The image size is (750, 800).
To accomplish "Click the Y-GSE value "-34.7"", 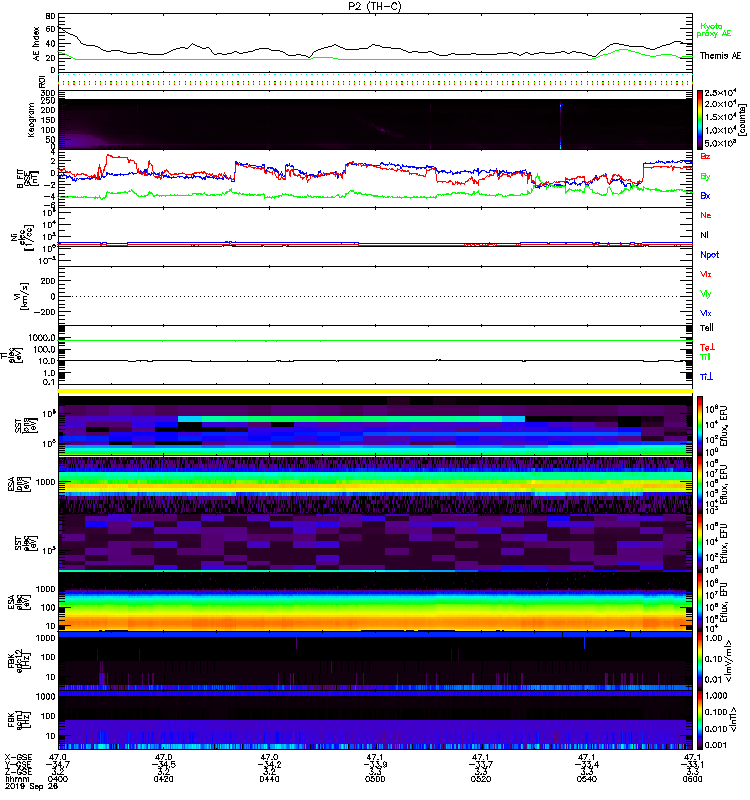I will point(58,765).
